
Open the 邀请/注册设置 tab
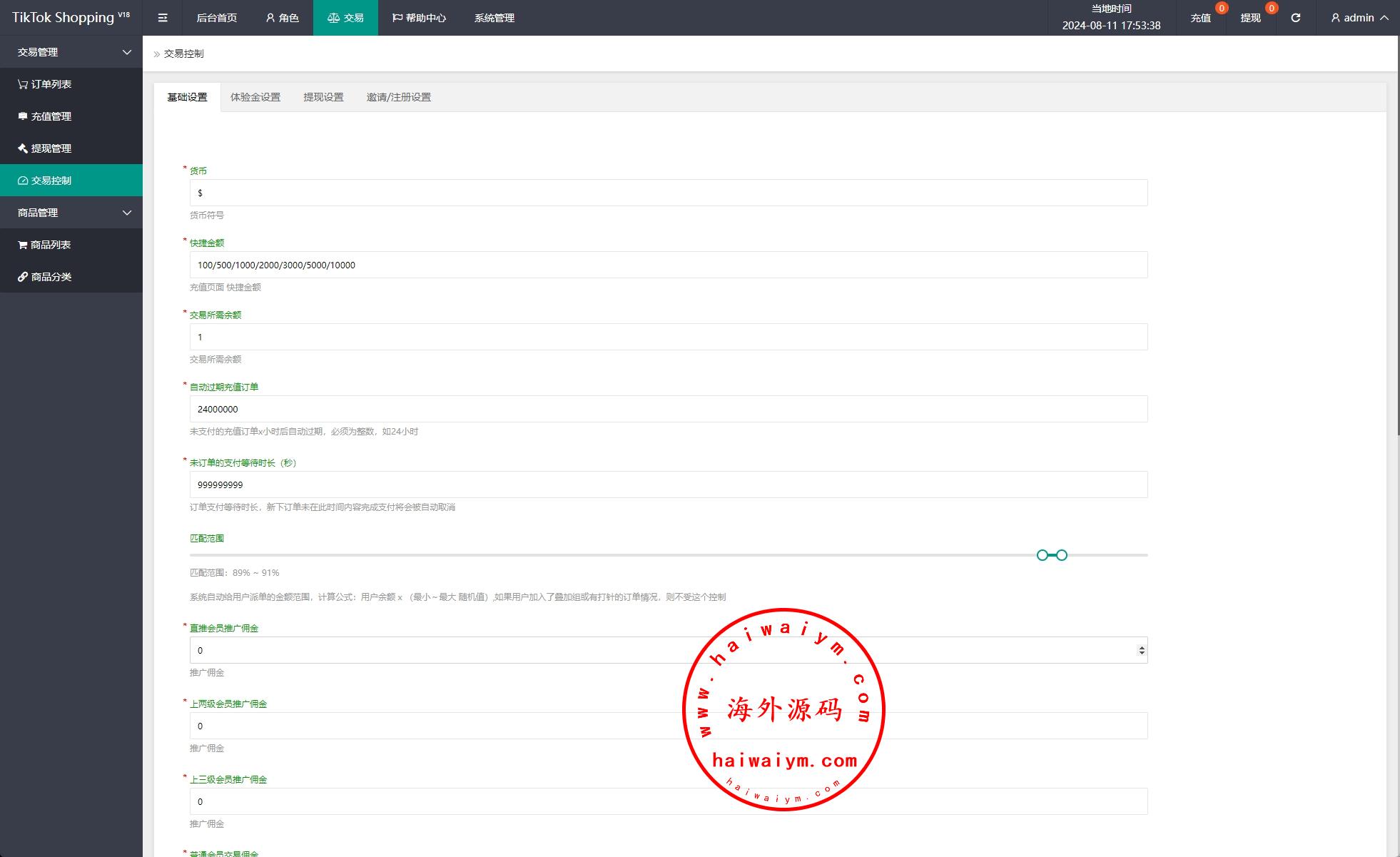pos(398,97)
